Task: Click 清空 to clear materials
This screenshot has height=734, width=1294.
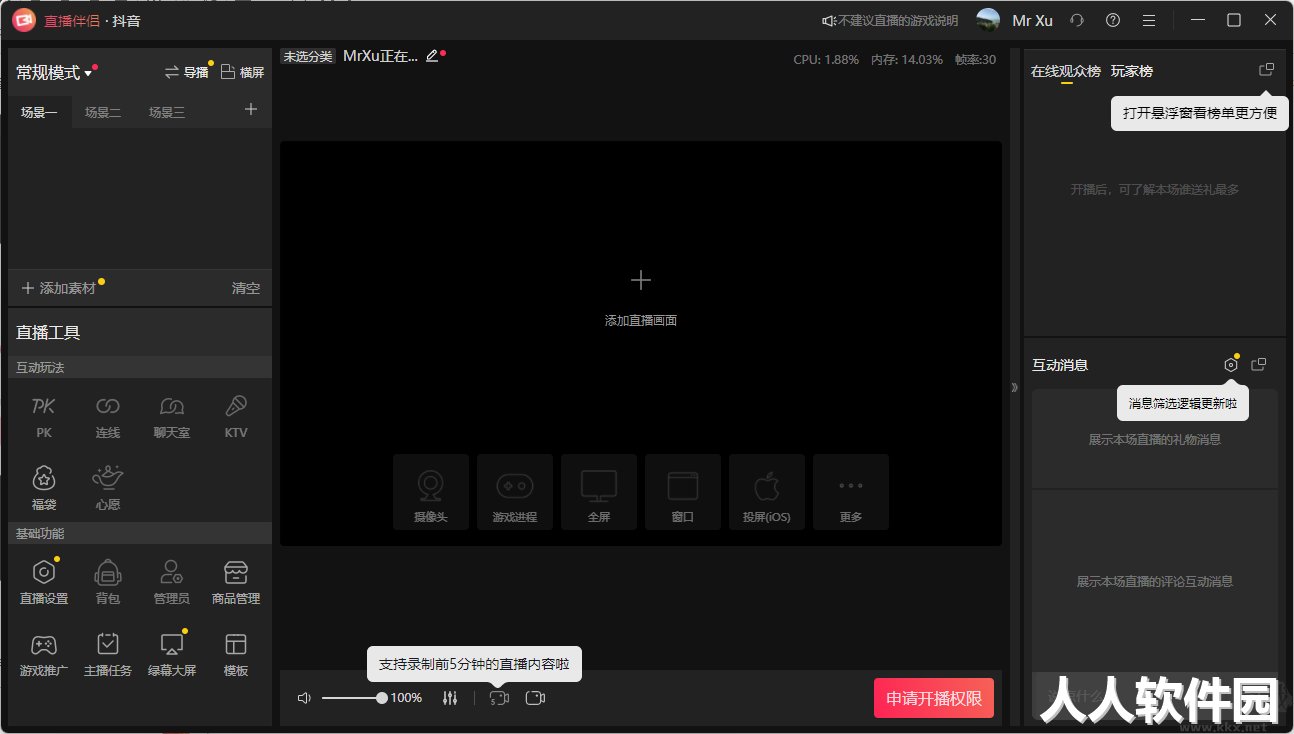Action: (x=246, y=288)
